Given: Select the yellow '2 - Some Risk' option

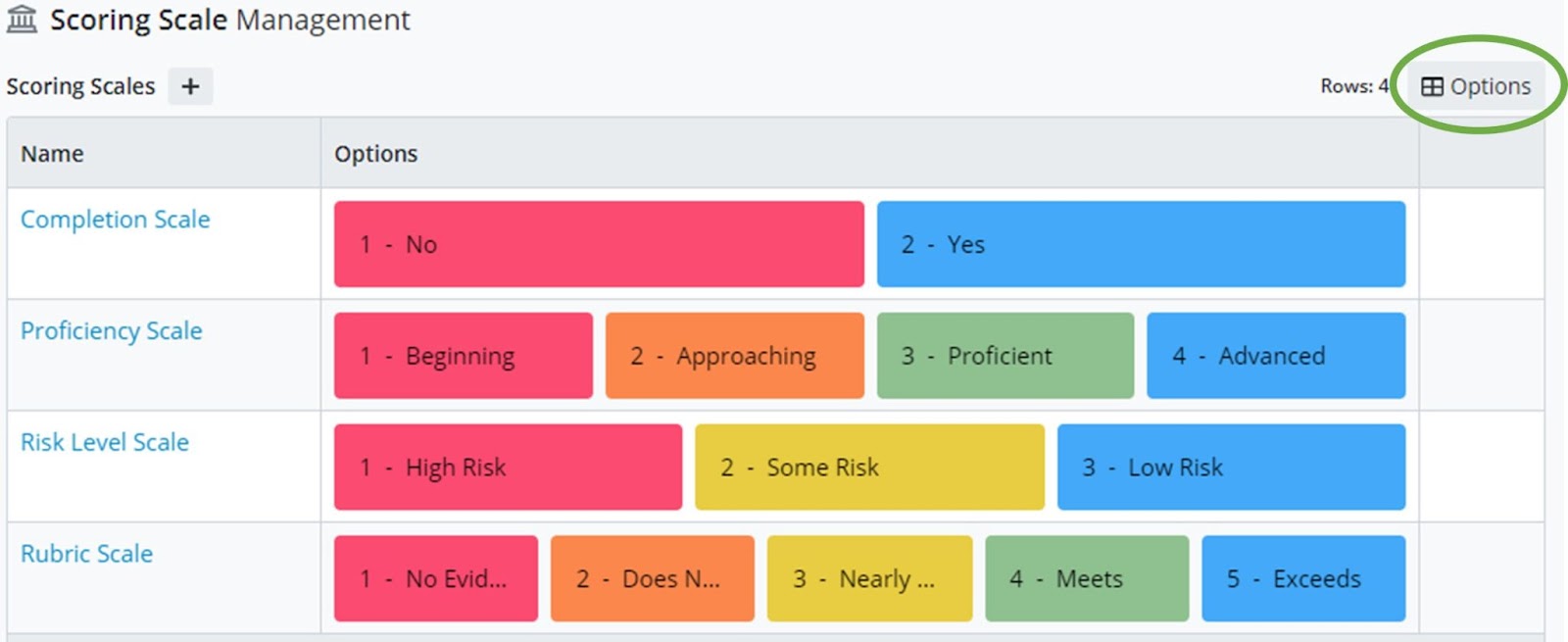Looking at the screenshot, I should 869,468.
